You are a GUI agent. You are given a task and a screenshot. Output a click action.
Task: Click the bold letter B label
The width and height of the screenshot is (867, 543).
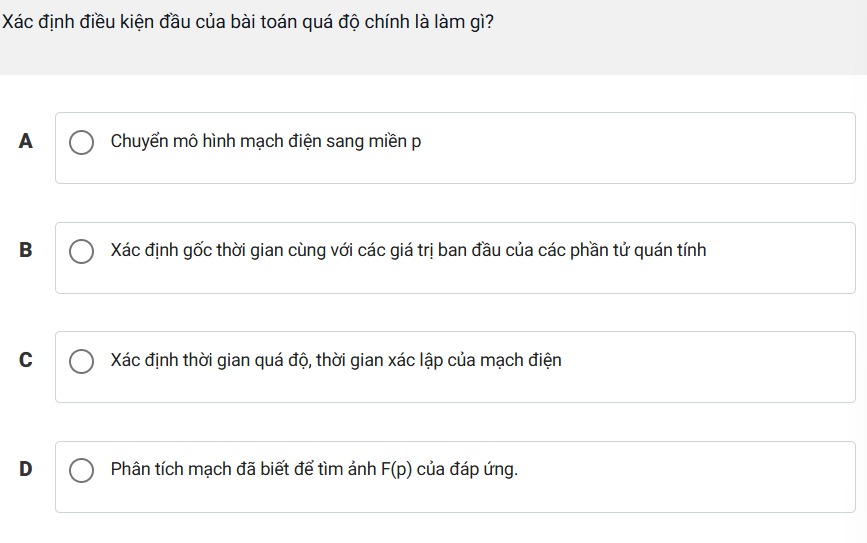[25, 250]
